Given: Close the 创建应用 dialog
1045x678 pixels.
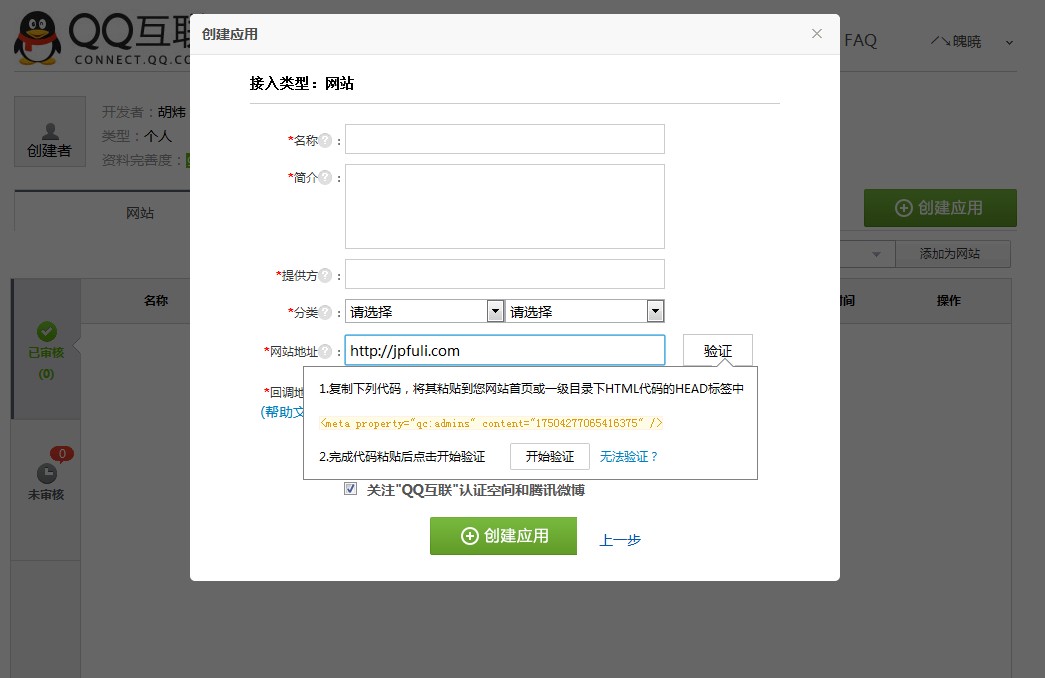Looking at the screenshot, I should pyautogui.click(x=816, y=33).
